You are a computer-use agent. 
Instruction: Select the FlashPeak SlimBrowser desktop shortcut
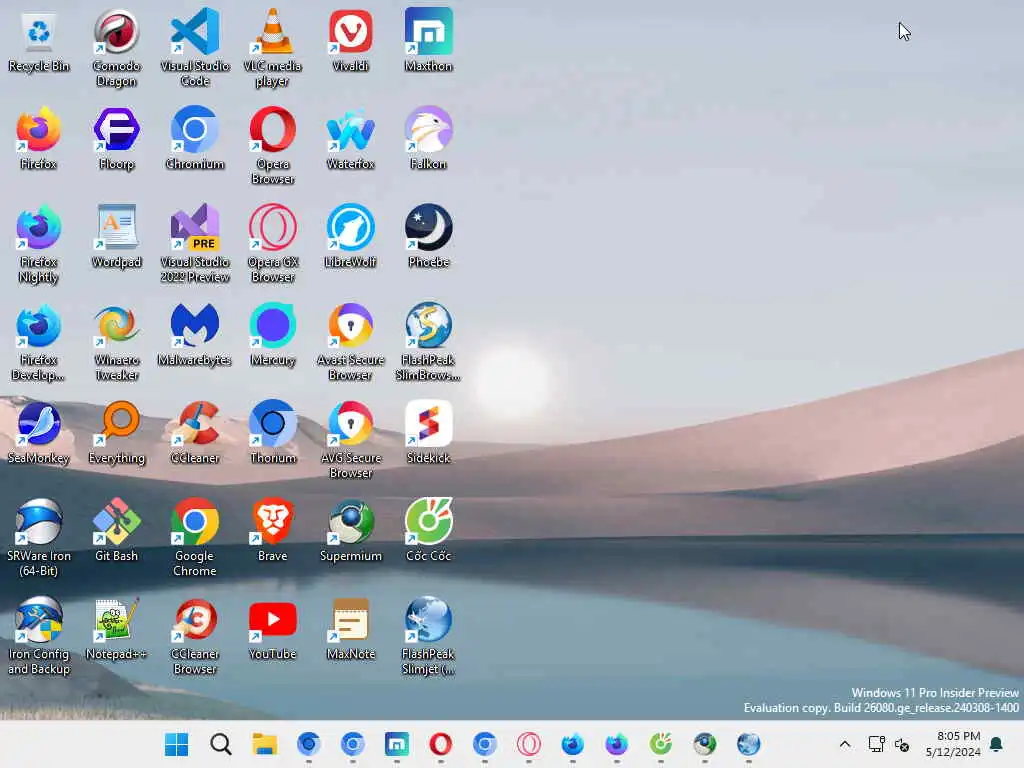pyautogui.click(x=428, y=342)
